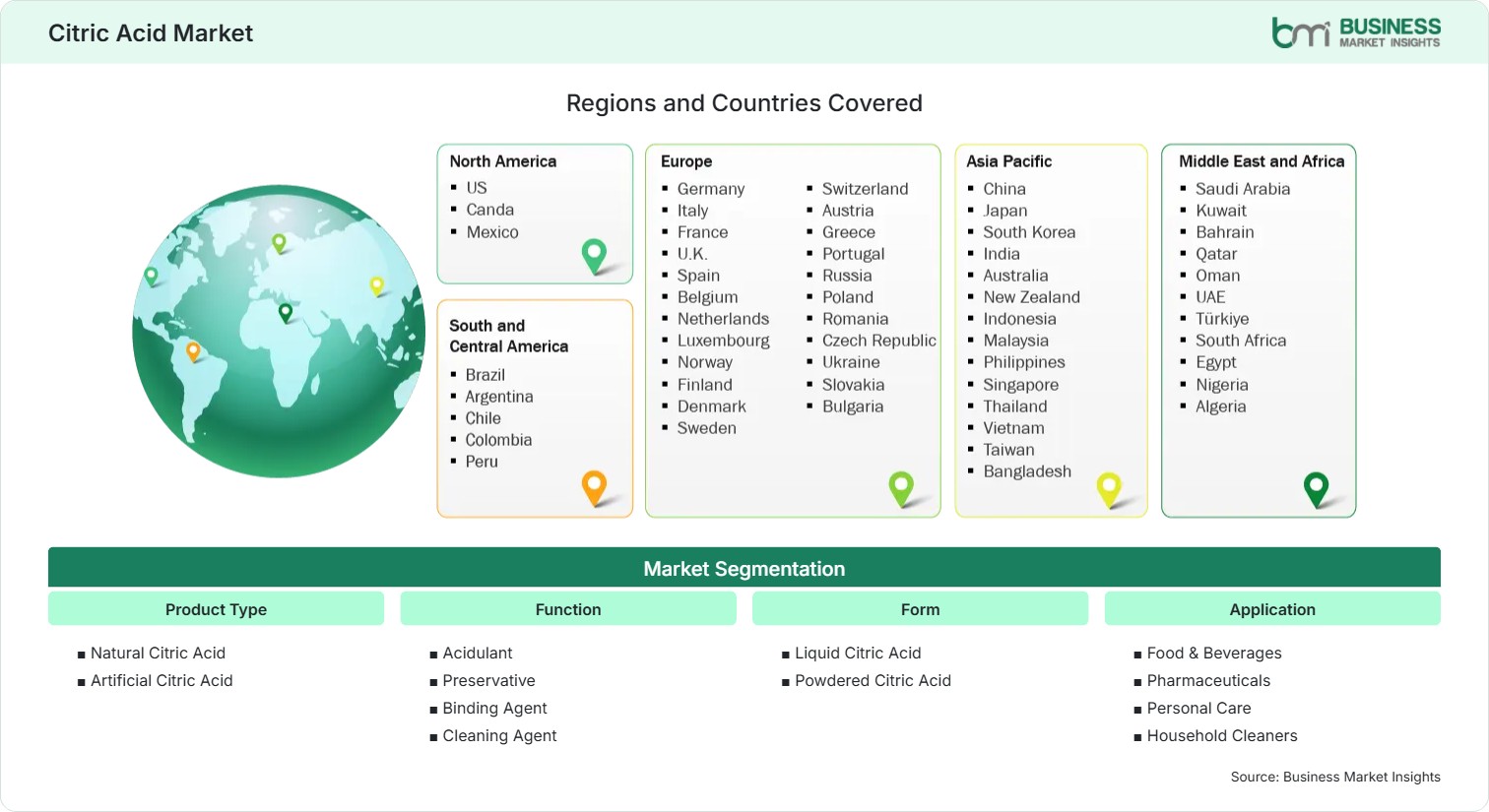Select the Form segmentation header

coord(920,609)
